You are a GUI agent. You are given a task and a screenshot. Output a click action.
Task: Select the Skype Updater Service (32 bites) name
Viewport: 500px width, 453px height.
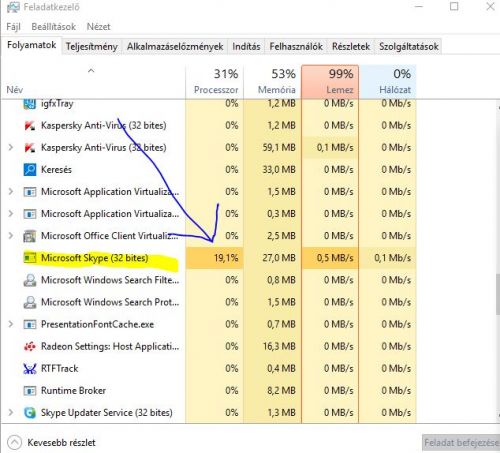(x=107, y=413)
